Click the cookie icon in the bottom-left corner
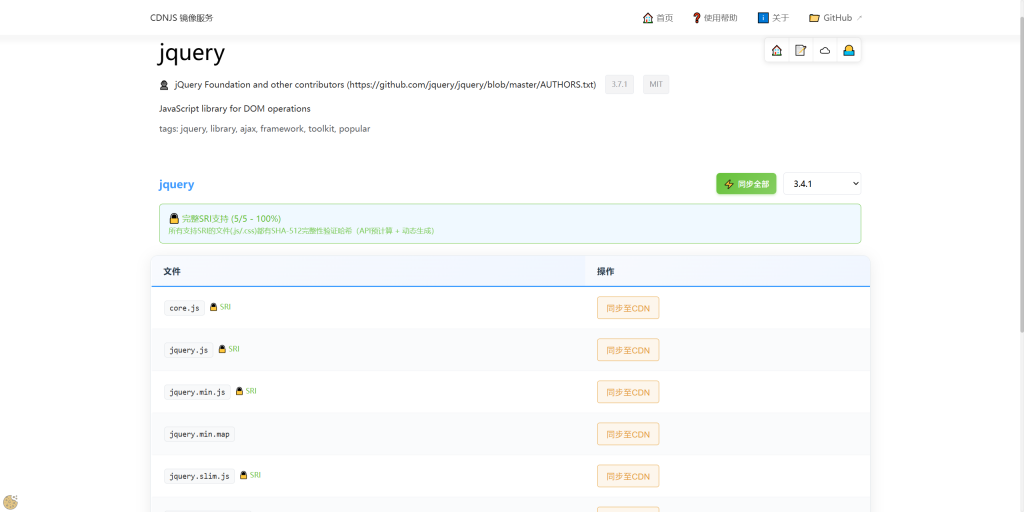Screen dimensions: 1024x512 click(11, 502)
